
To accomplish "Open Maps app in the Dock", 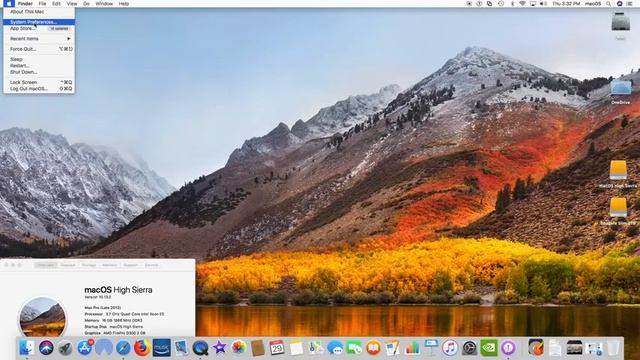I will 316,348.
